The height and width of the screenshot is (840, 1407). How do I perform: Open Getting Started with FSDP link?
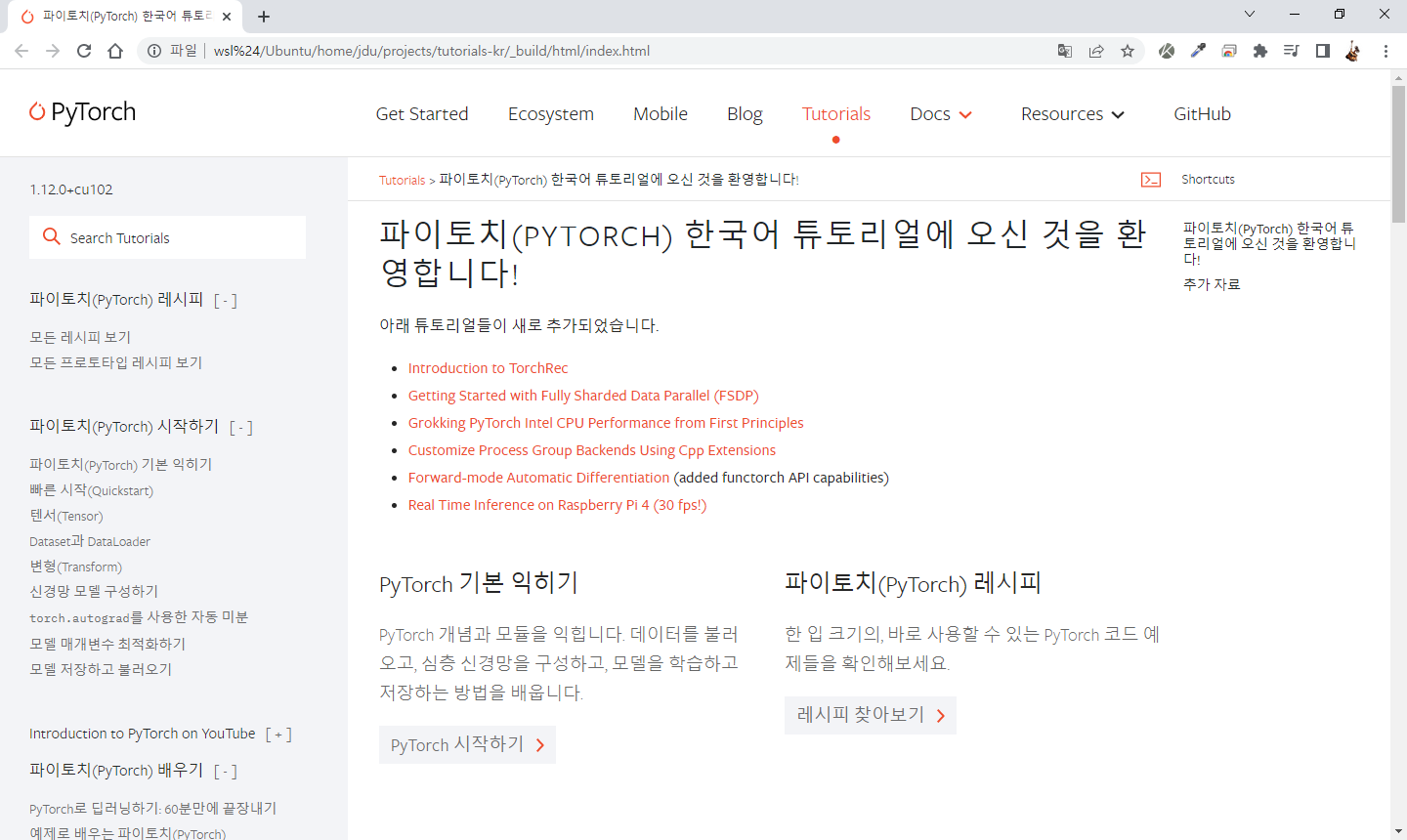[583, 396]
